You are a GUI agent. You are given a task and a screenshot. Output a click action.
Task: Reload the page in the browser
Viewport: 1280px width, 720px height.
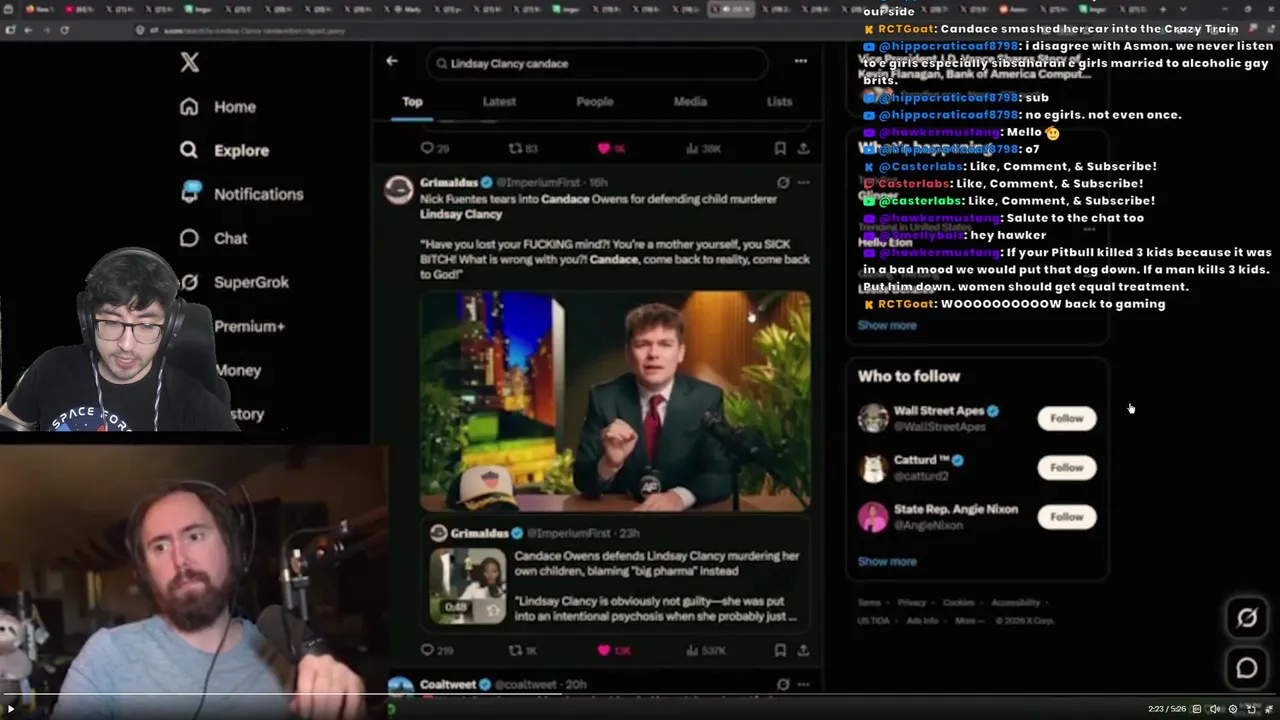click(64, 30)
